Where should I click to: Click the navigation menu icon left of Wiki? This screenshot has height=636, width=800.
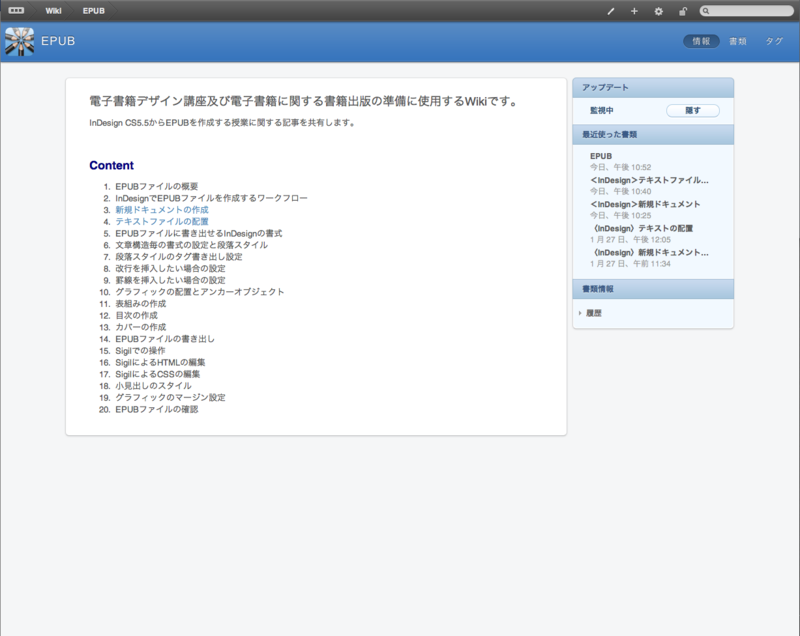[x=16, y=10]
